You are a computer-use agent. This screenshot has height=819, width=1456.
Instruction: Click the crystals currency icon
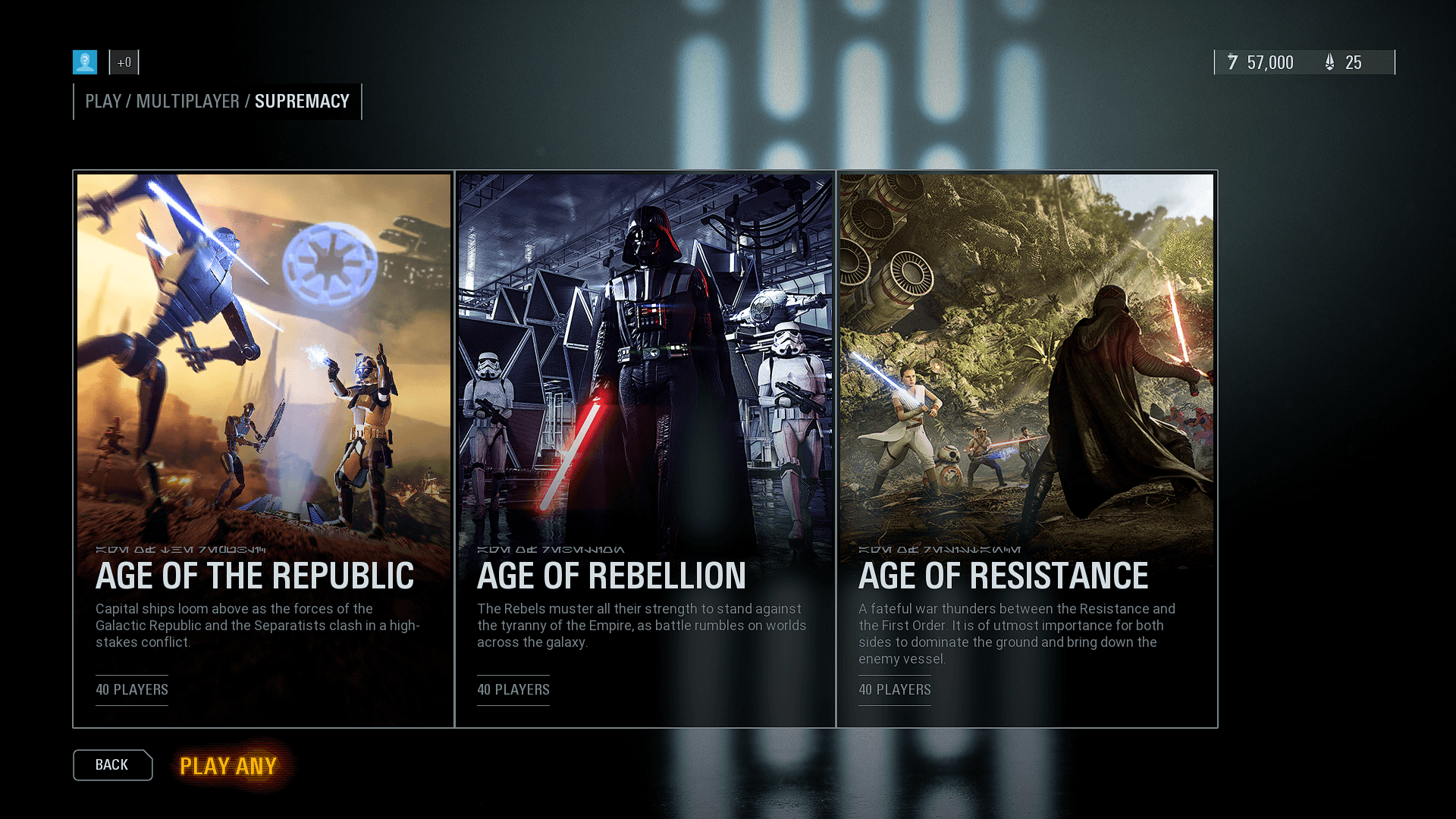[1329, 62]
